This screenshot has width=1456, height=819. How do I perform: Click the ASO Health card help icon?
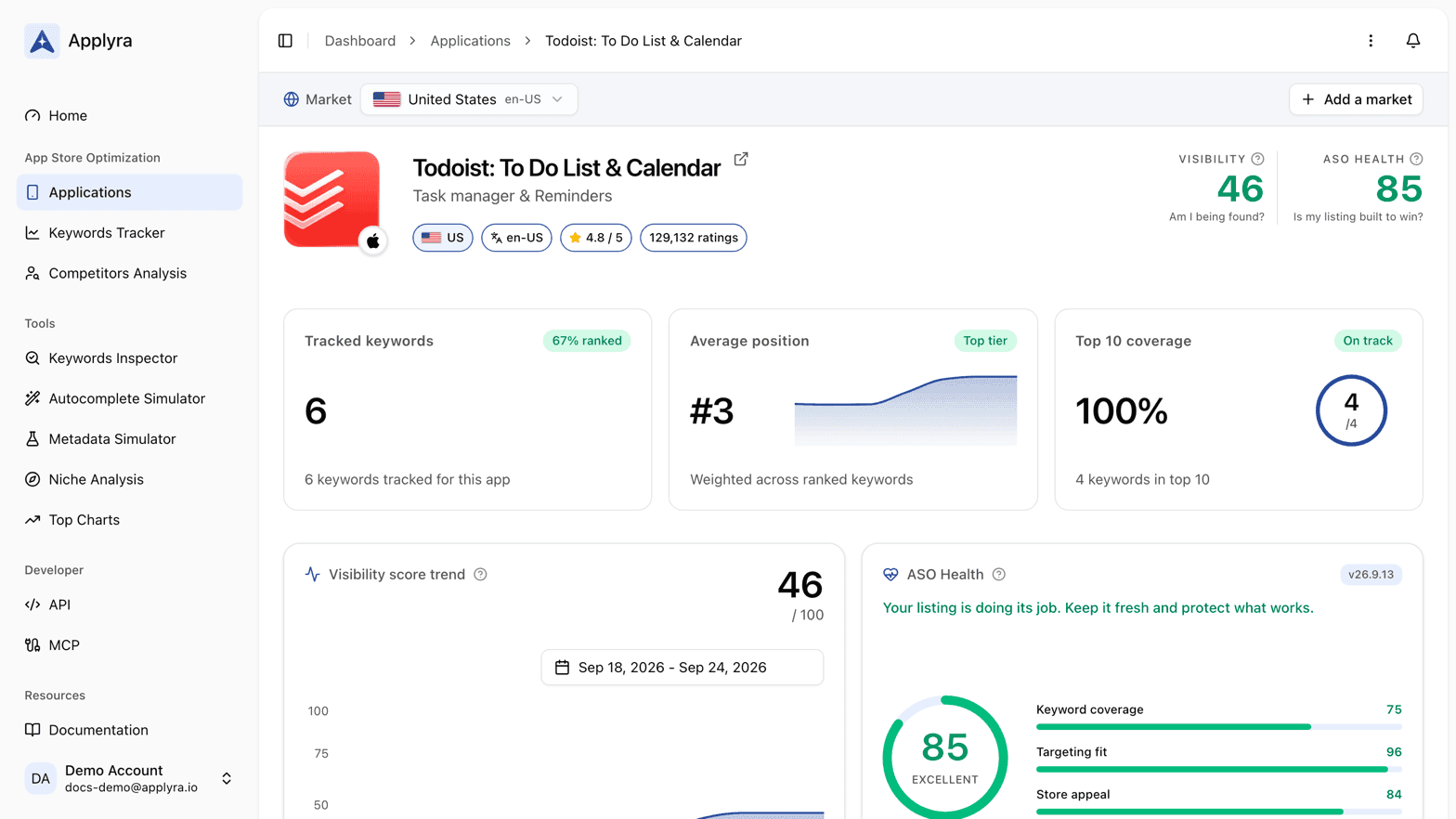click(998, 574)
